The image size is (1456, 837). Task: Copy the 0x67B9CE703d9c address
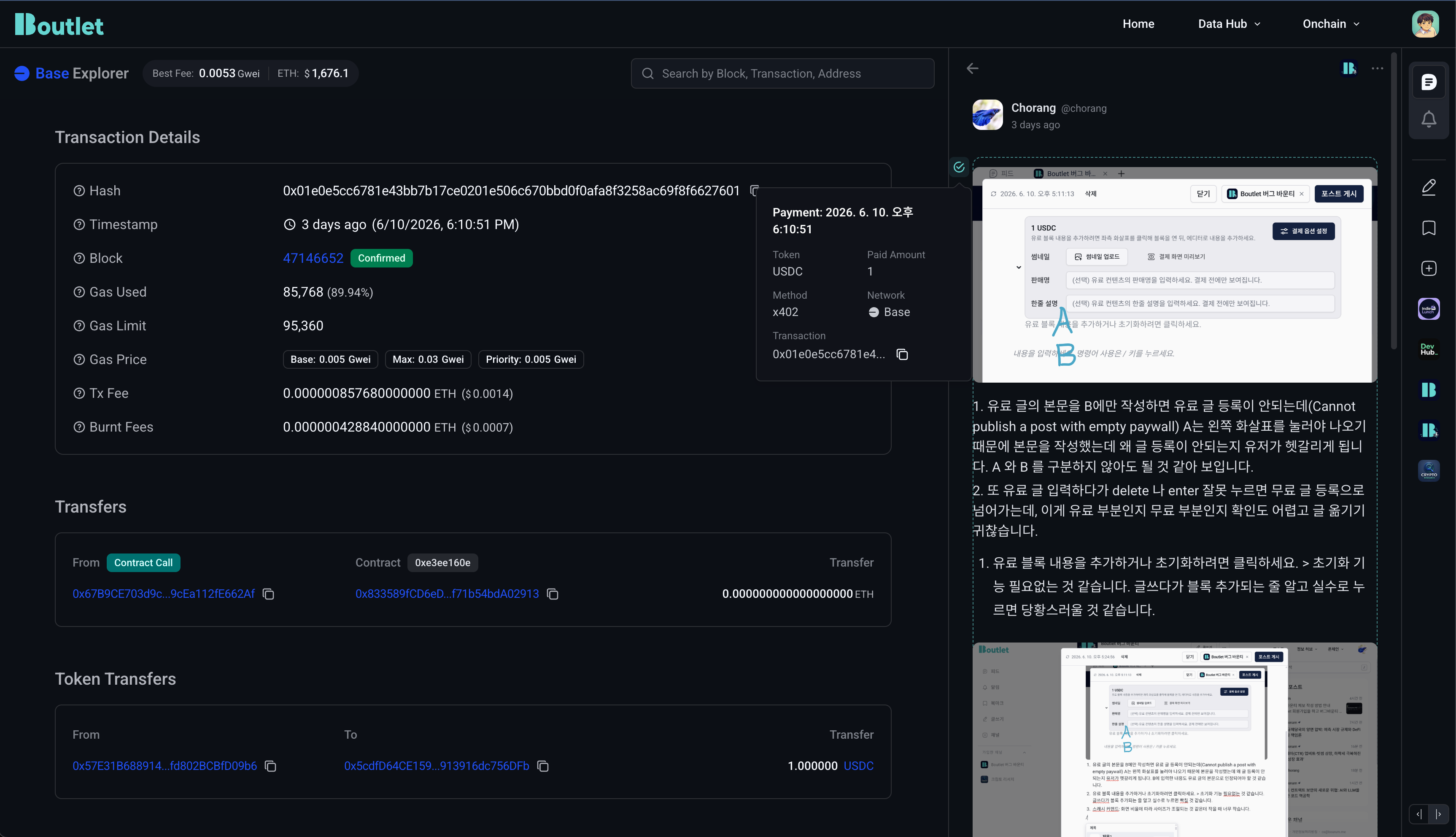coord(268,594)
